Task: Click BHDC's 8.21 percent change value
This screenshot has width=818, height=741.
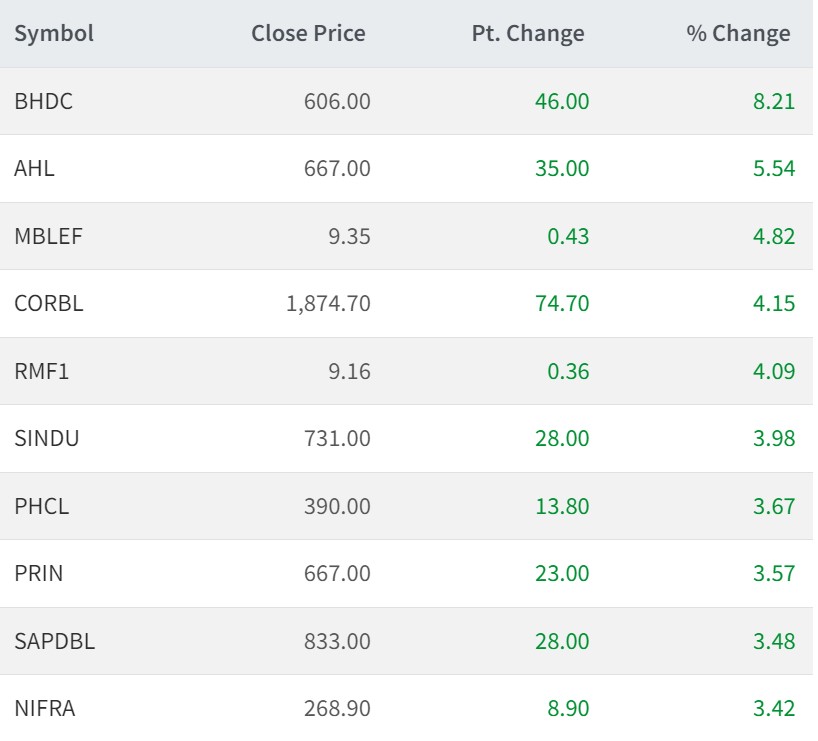Action: [x=774, y=101]
